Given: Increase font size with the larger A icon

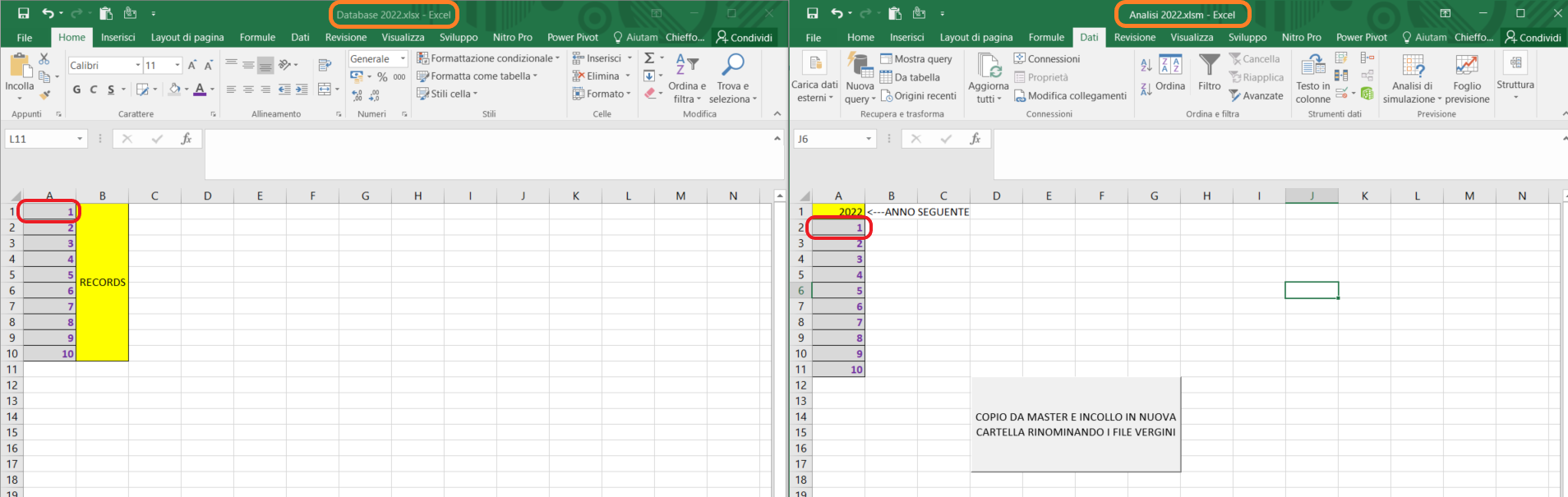Looking at the screenshot, I should click(x=192, y=65).
